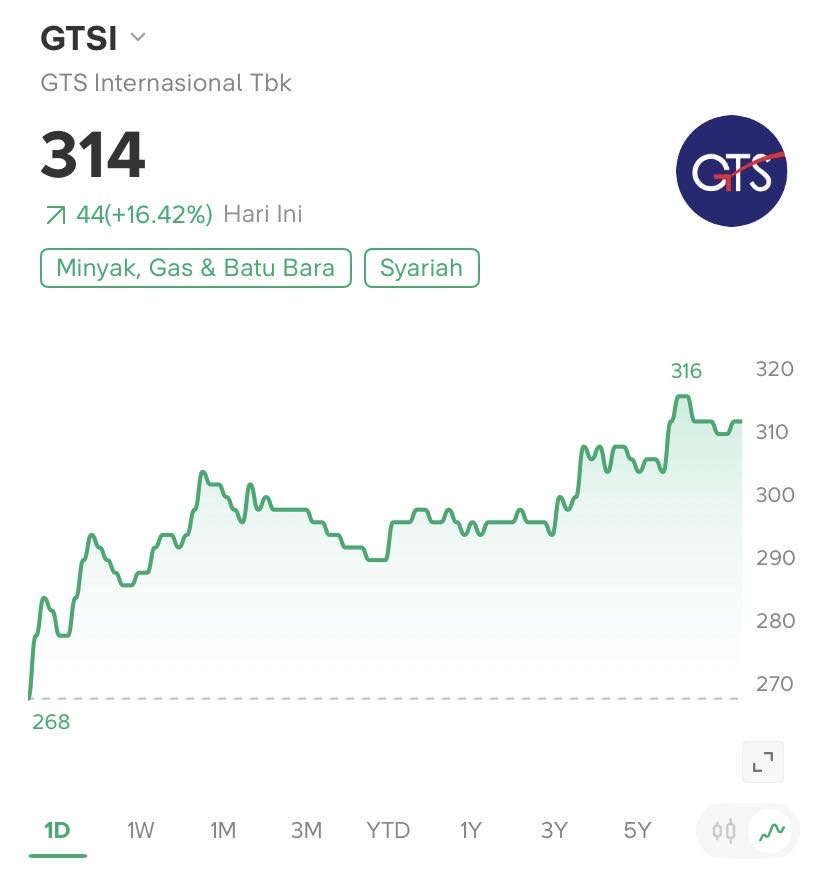Choose the 3Y timeframe
828x885 pixels.
(x=554, y=830)
